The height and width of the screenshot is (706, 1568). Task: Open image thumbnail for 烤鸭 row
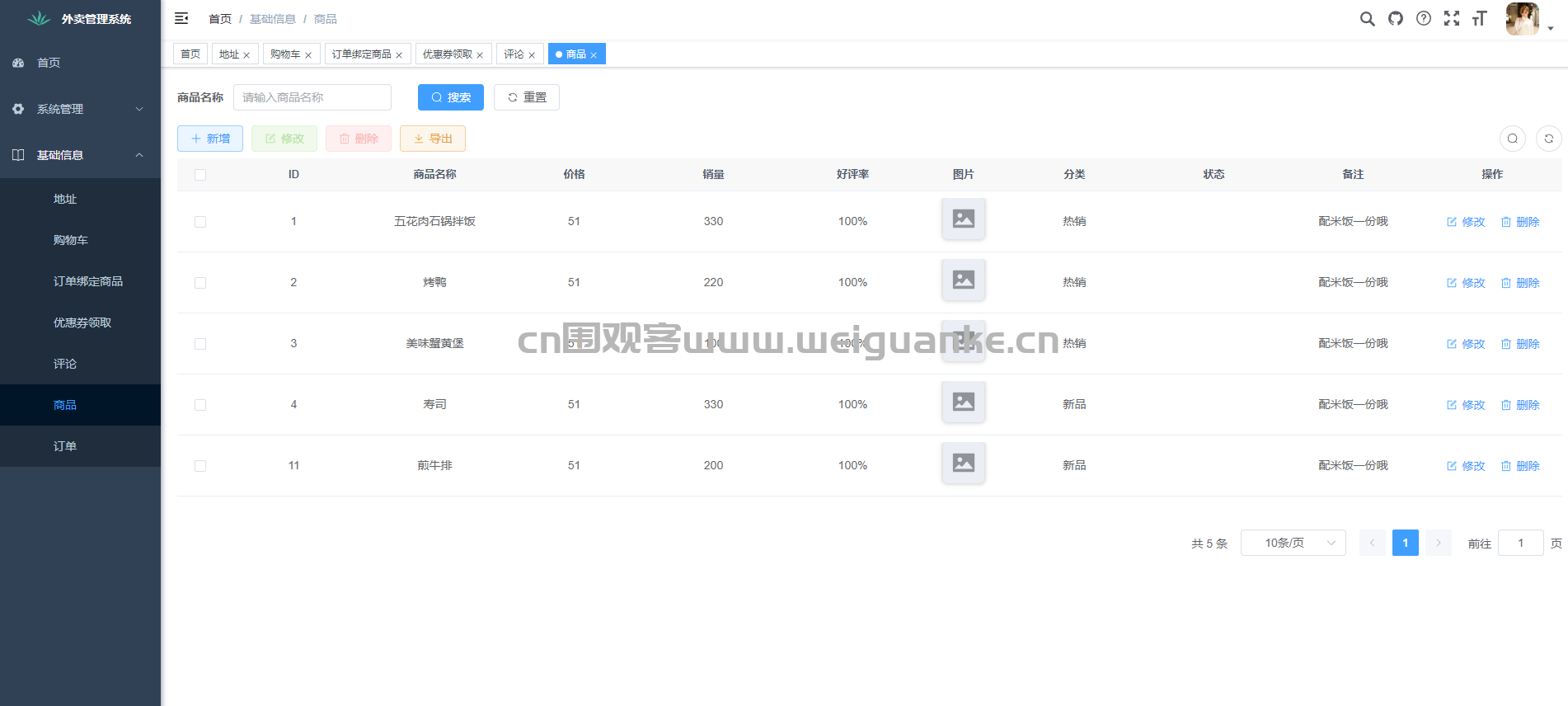pyautogui.click(x=963, y=280)
